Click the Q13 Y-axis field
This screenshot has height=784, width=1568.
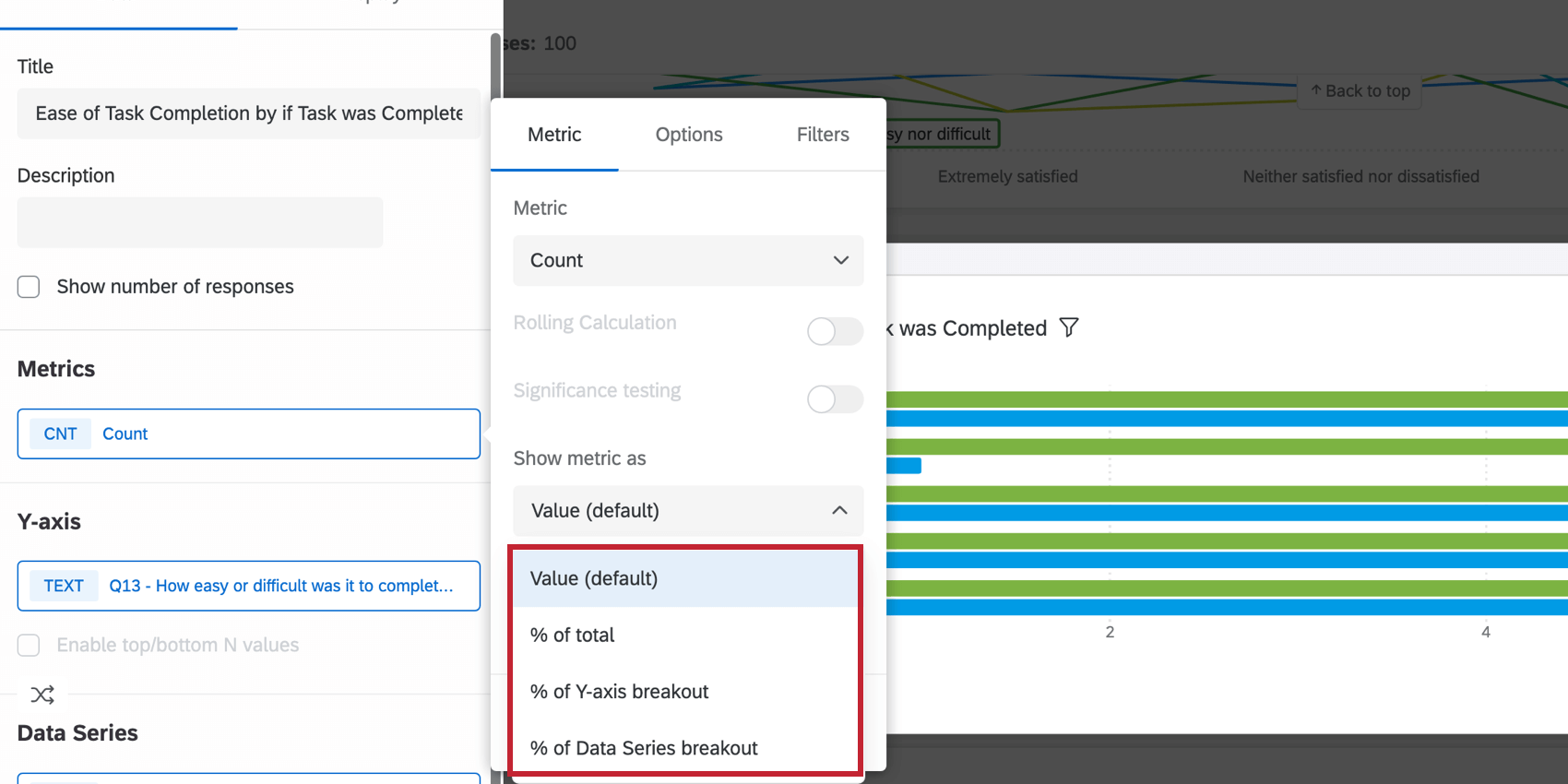click(x=281, y=586)
